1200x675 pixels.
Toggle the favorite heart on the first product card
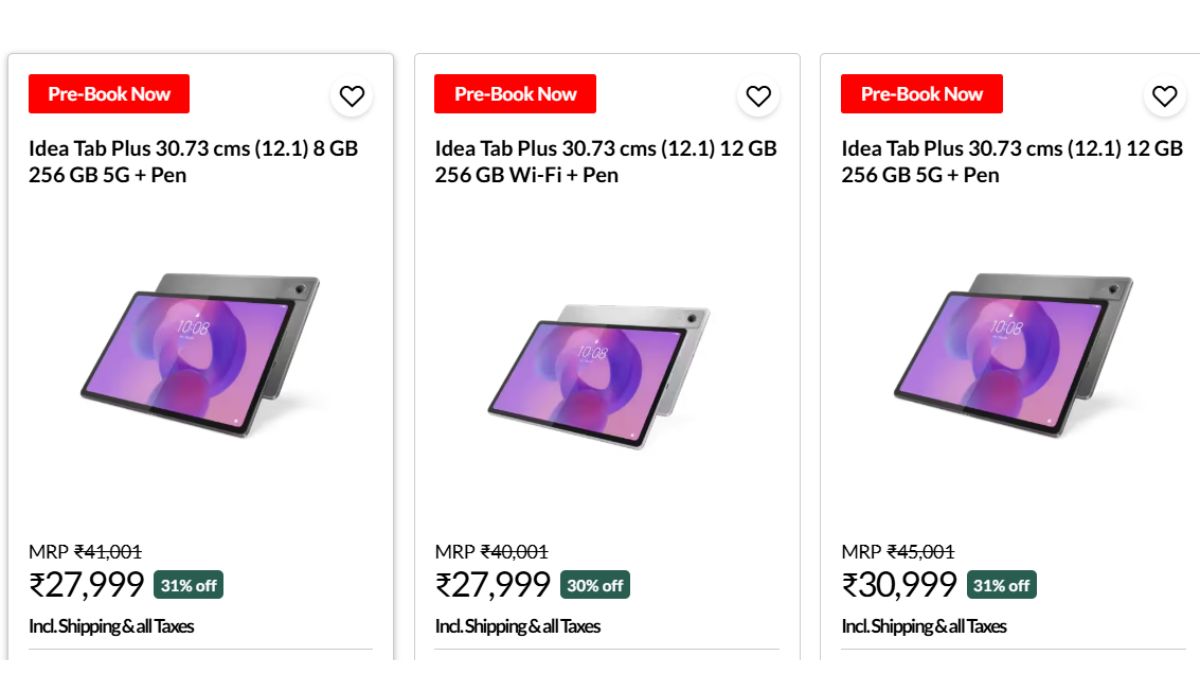point(352,96)
